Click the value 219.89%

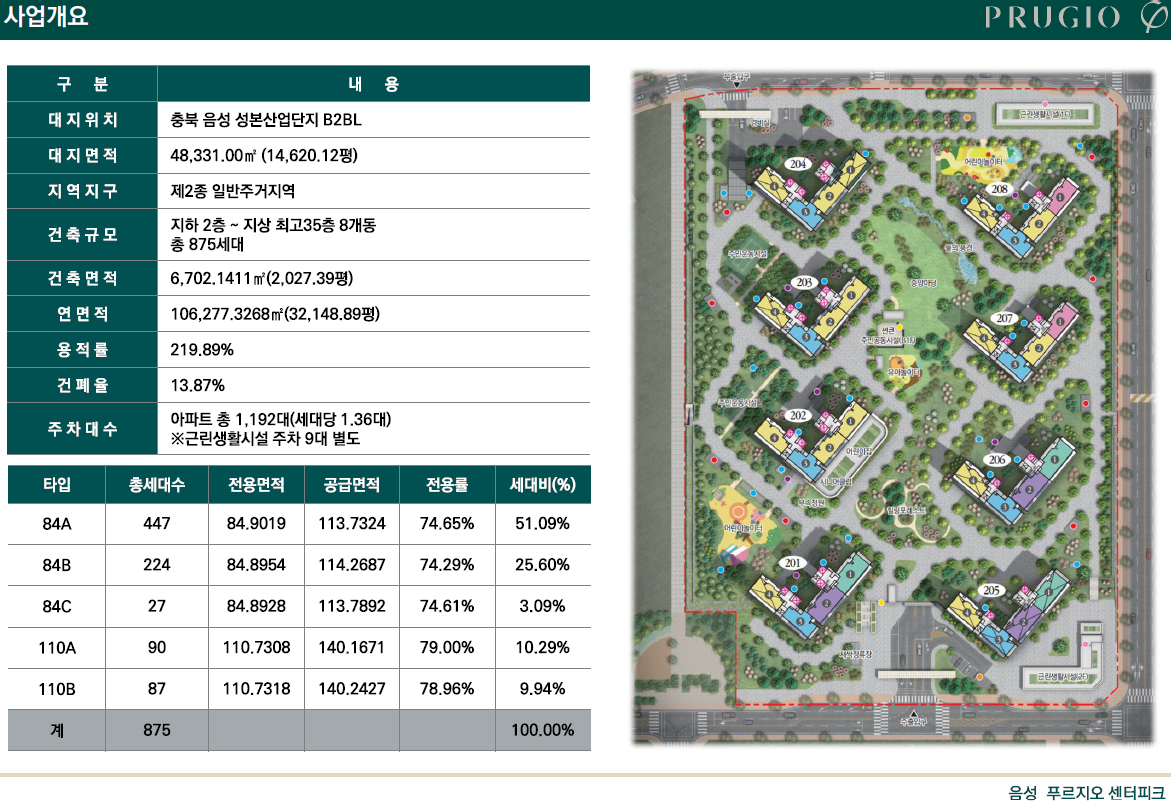(x=202, y=349)
